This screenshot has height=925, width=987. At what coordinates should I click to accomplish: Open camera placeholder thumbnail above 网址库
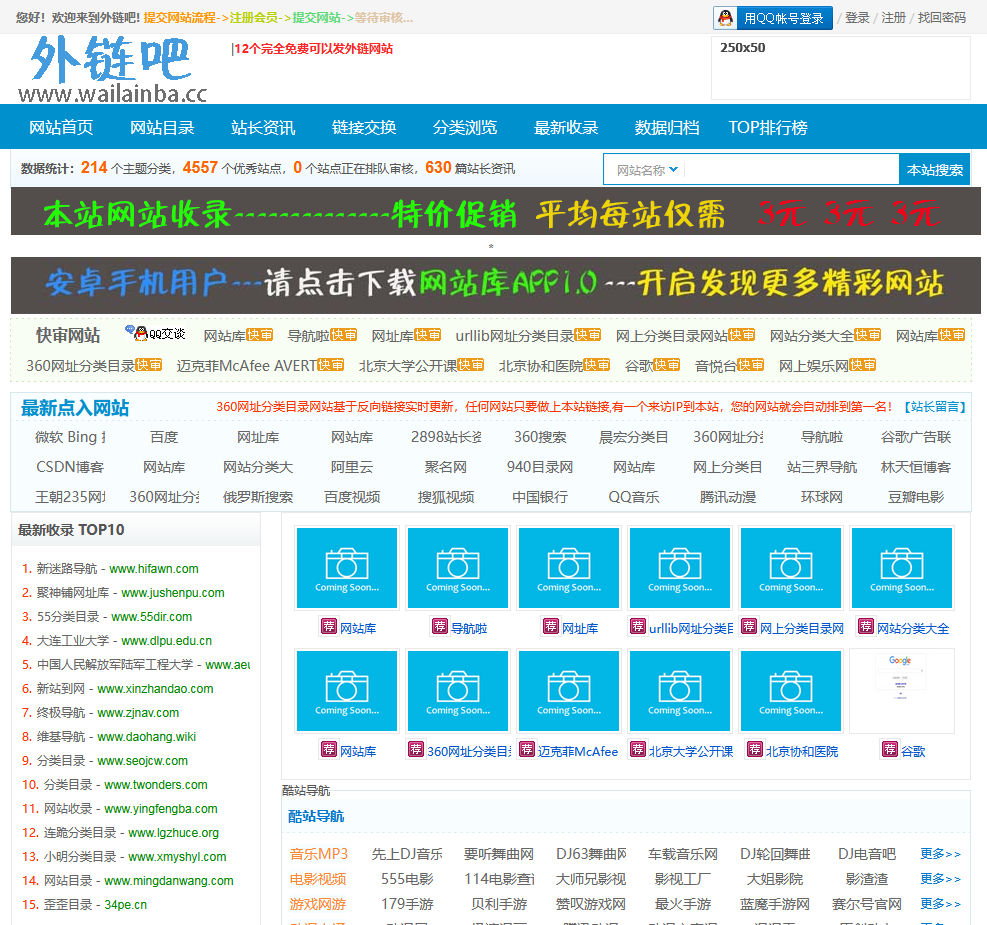coord(569,568)
